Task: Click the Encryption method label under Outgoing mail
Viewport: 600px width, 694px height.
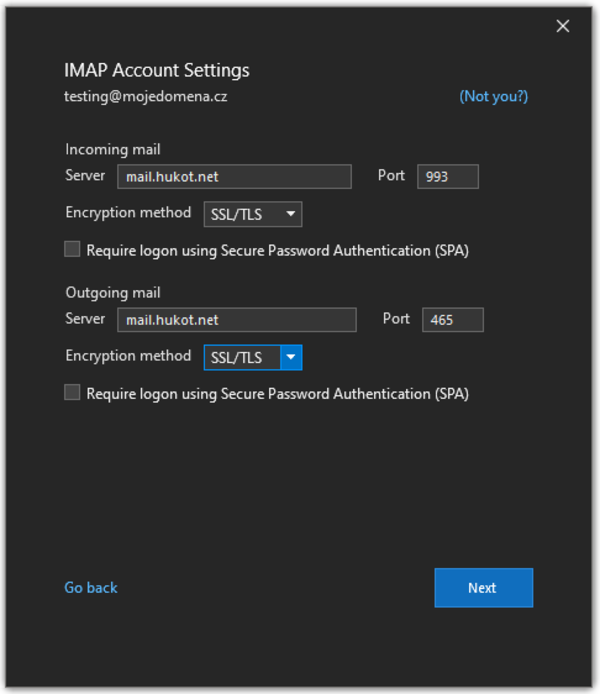Action: tap(128, 356)
